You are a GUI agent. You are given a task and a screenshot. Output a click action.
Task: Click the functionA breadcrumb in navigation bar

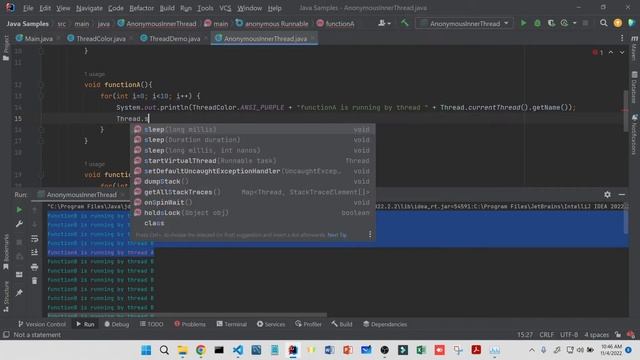336,24
